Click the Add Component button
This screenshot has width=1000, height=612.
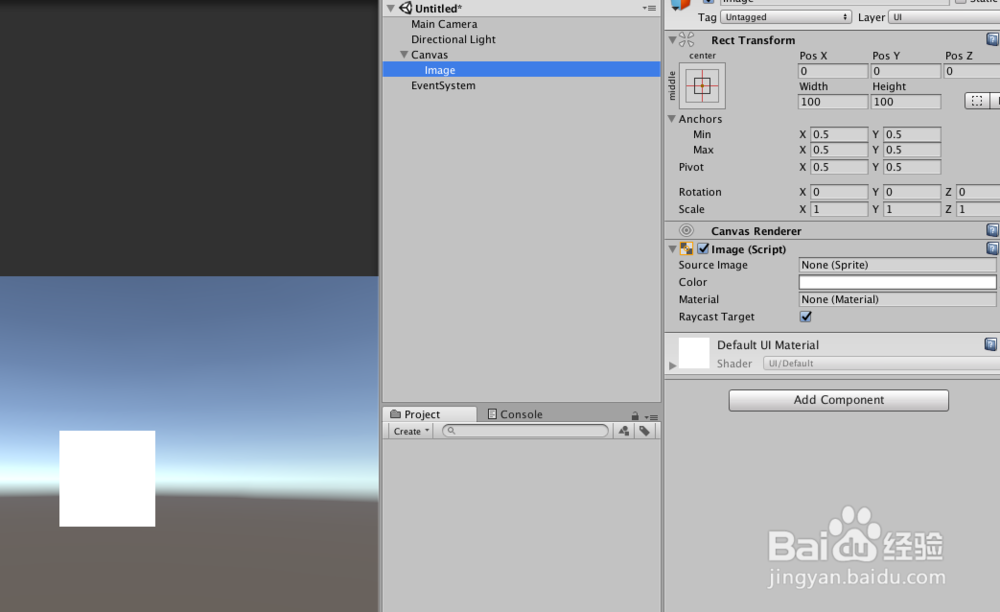click(x=839, y=400)
